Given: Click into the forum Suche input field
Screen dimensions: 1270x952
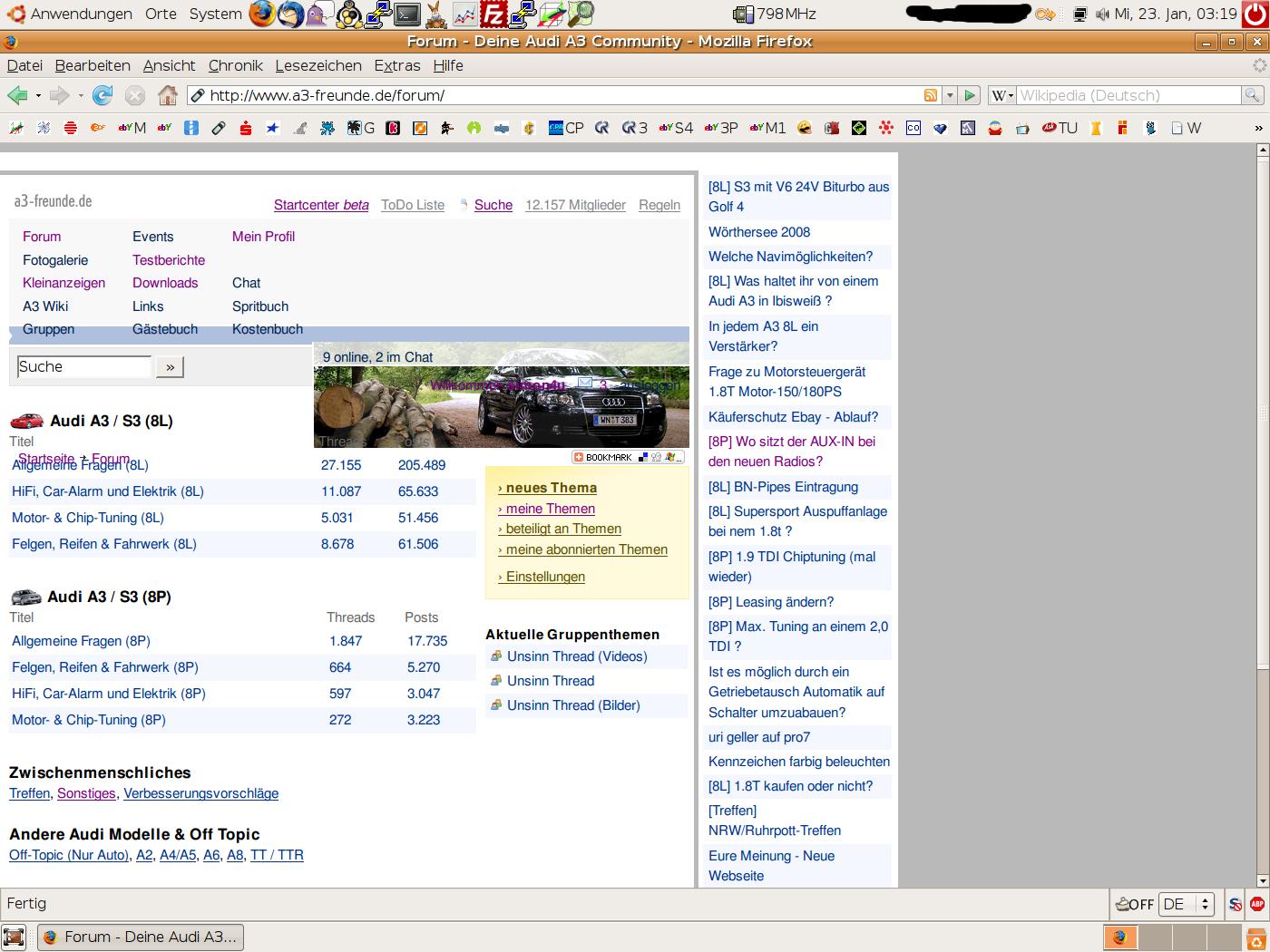Looking at the screenshot, I should pyautogui.click(x=83, y=367).
